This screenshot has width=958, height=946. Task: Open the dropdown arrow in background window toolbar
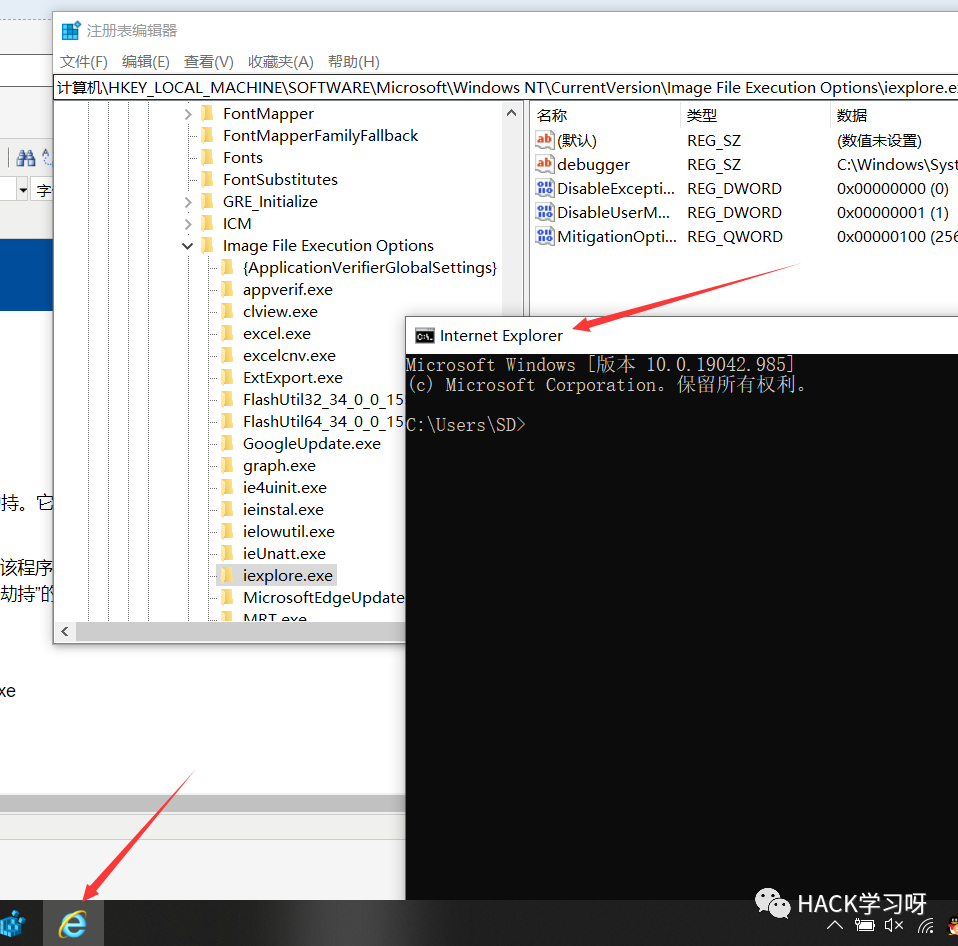pos(23,190)
